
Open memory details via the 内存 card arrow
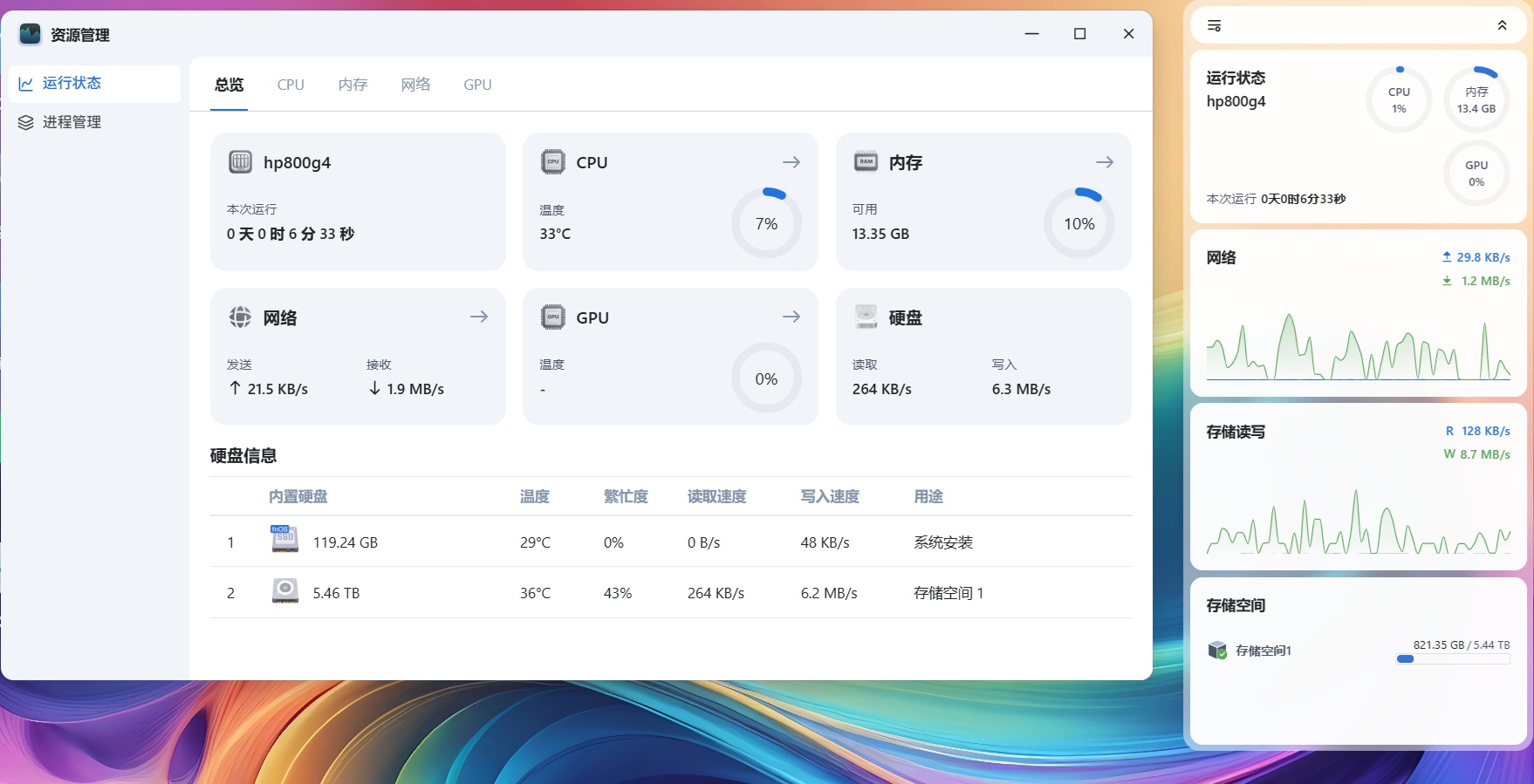point(1104,162)
